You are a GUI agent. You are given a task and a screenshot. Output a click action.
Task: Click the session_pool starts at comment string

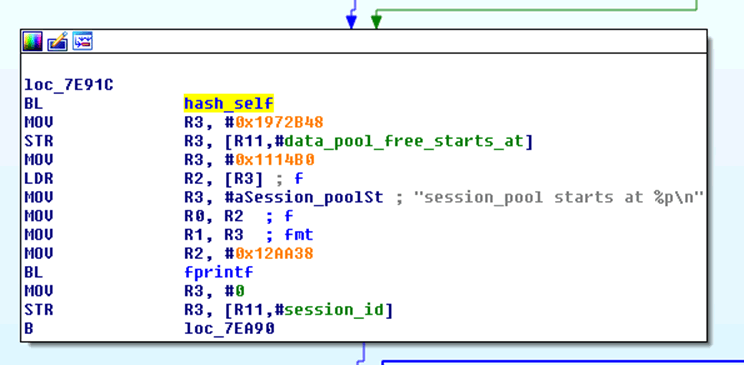coord(558,197)
